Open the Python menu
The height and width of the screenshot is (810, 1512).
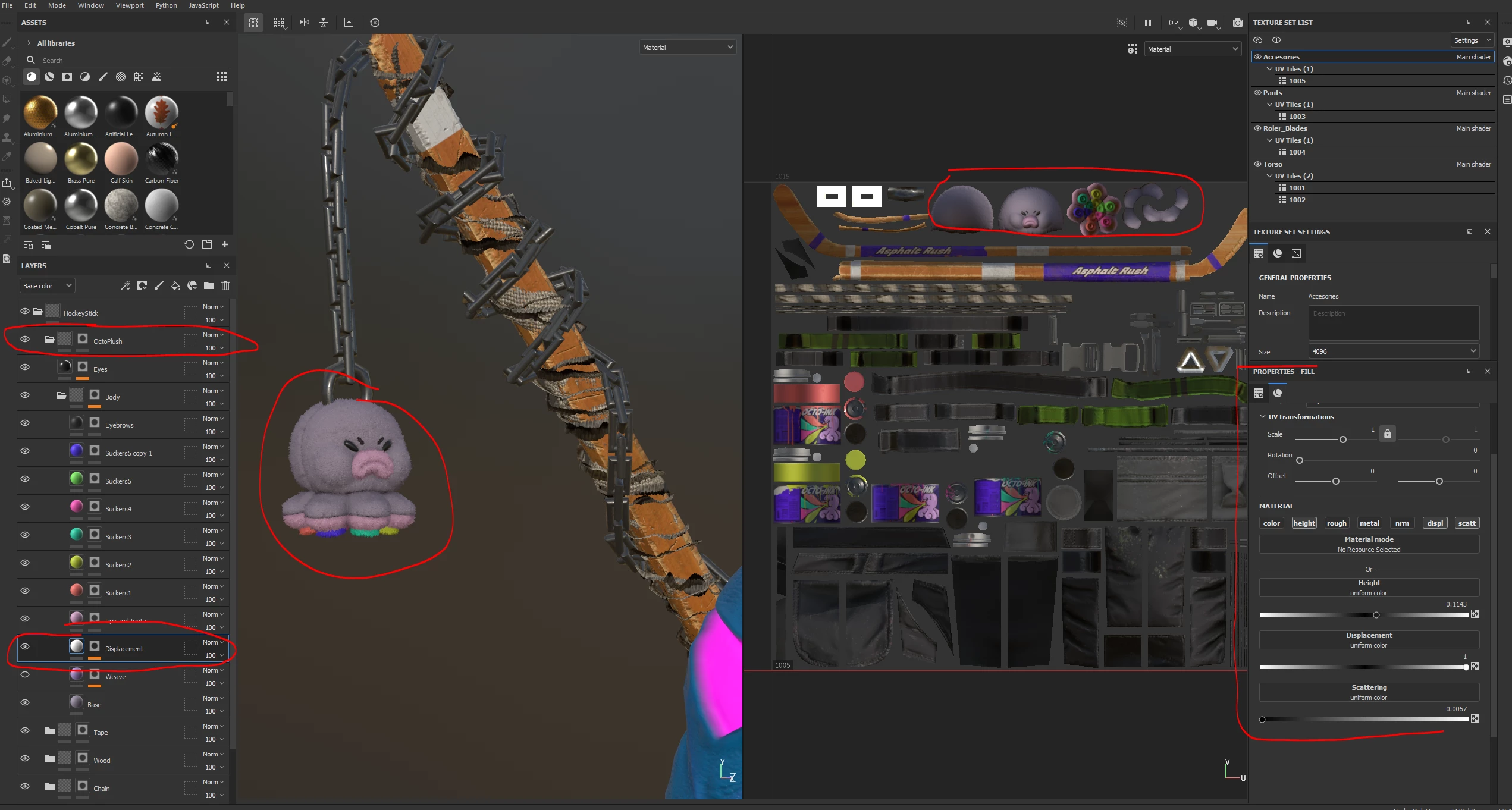(x=166, y=5)
